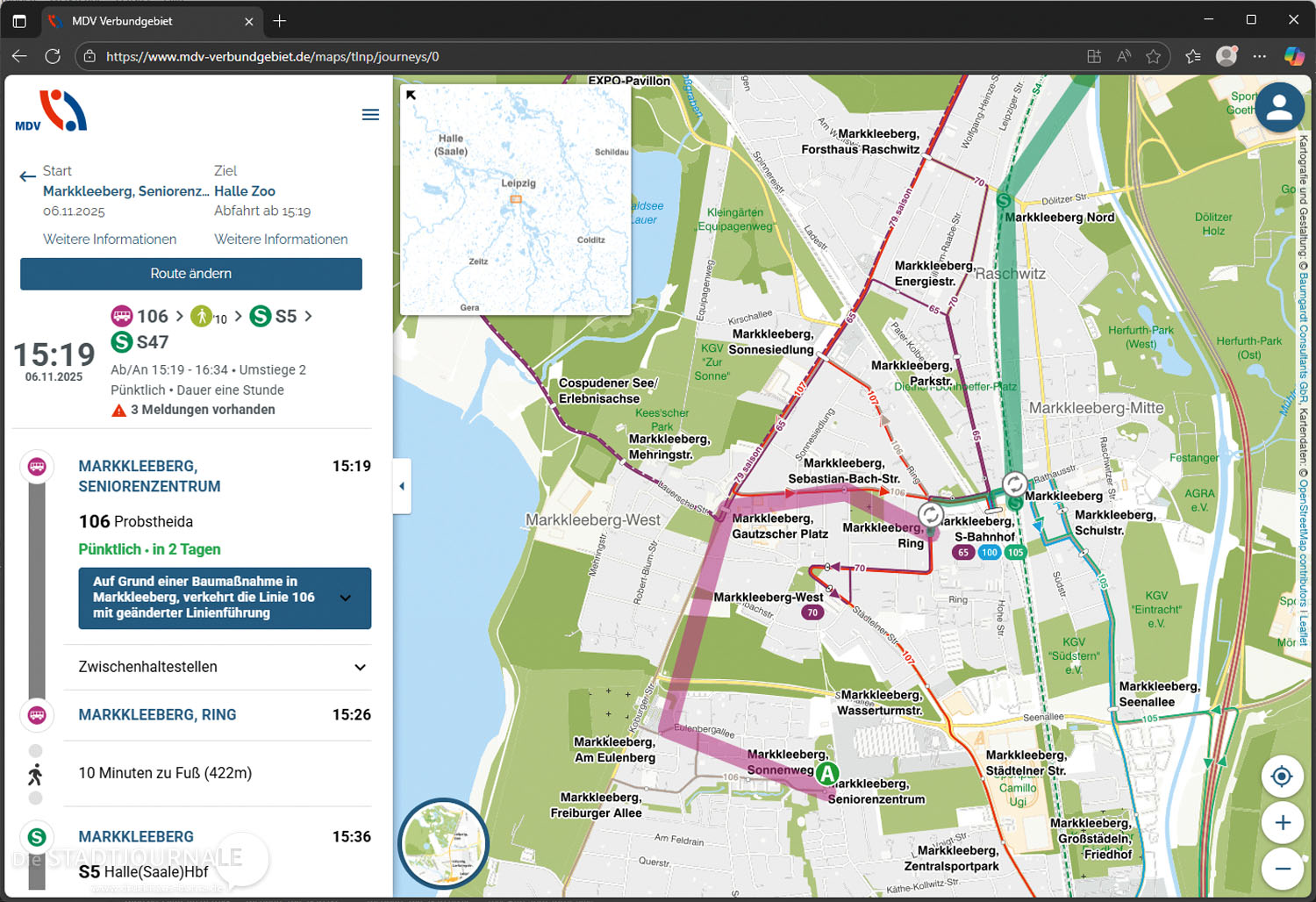Add this page to browser favorites
This screenshot has height=902, width=1316.
pyautogui.click(x=1153, y=56)
